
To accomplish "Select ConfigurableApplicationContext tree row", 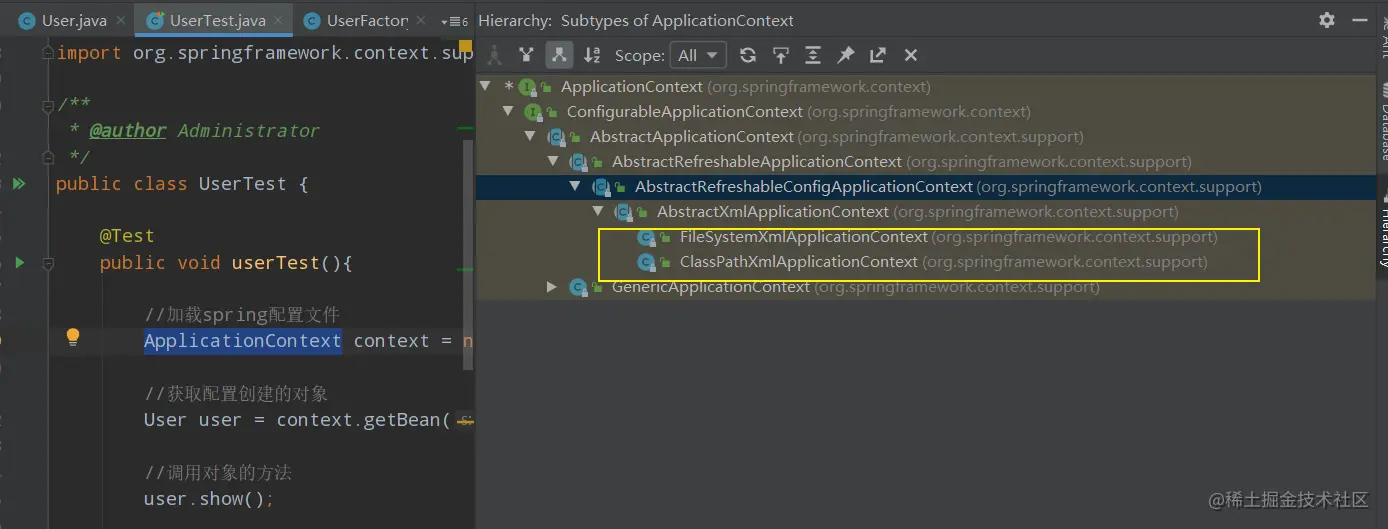I will click(x=926, y=112).
